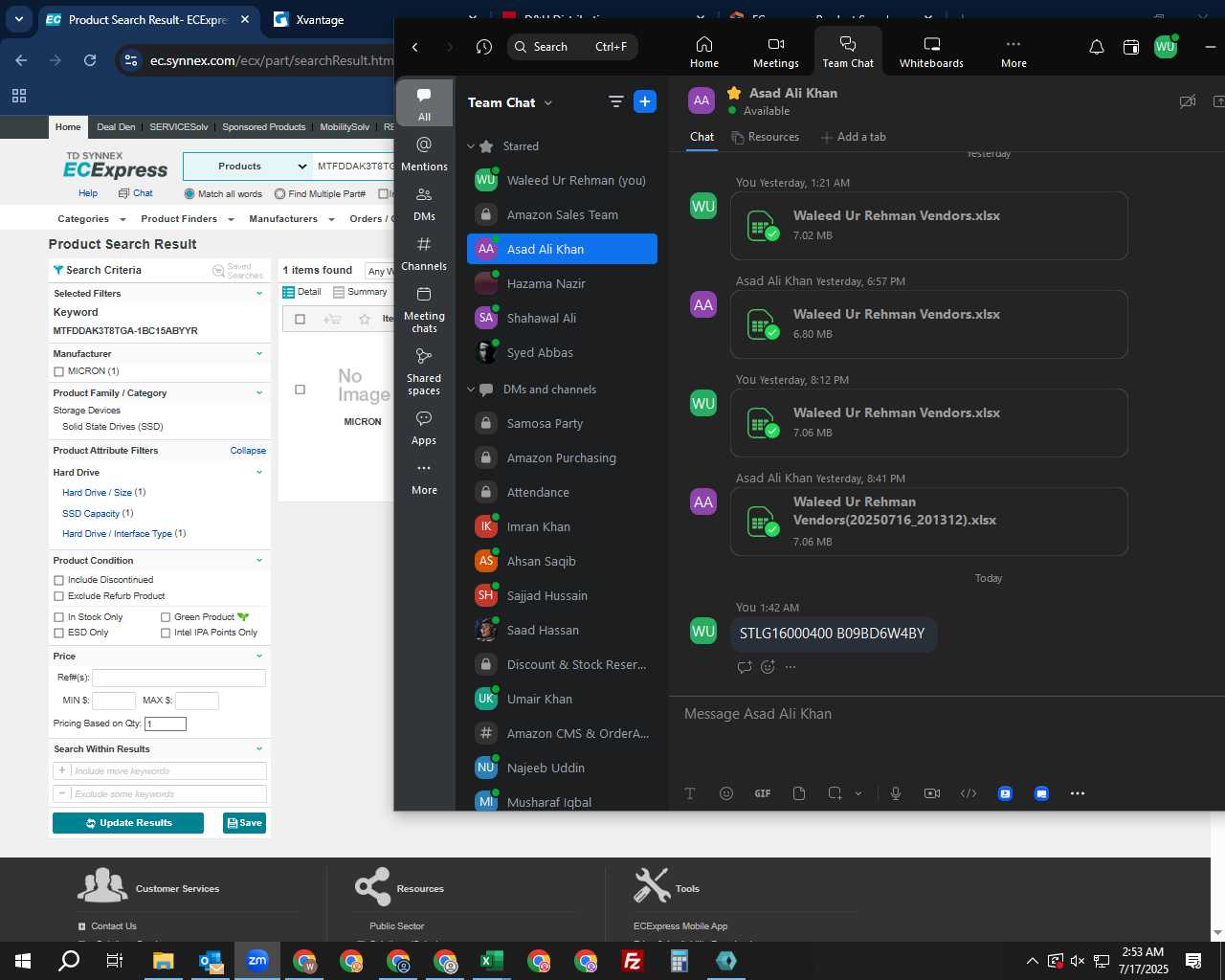Open GIF picker in message toolbar
Image resolution: width=1225 pixels, height=980 pixels.
coord(763,793)
